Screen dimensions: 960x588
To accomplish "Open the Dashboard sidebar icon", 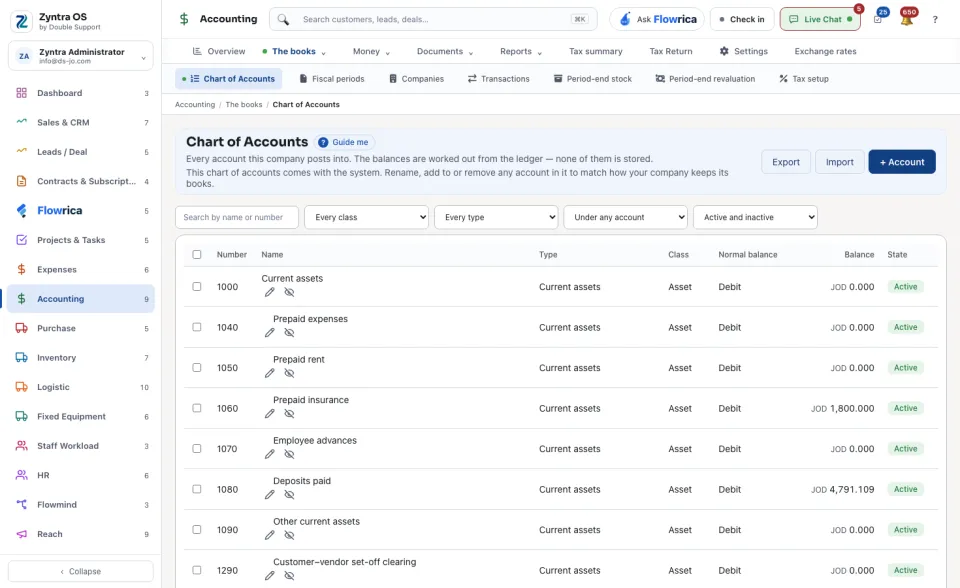I will point(21,93).
